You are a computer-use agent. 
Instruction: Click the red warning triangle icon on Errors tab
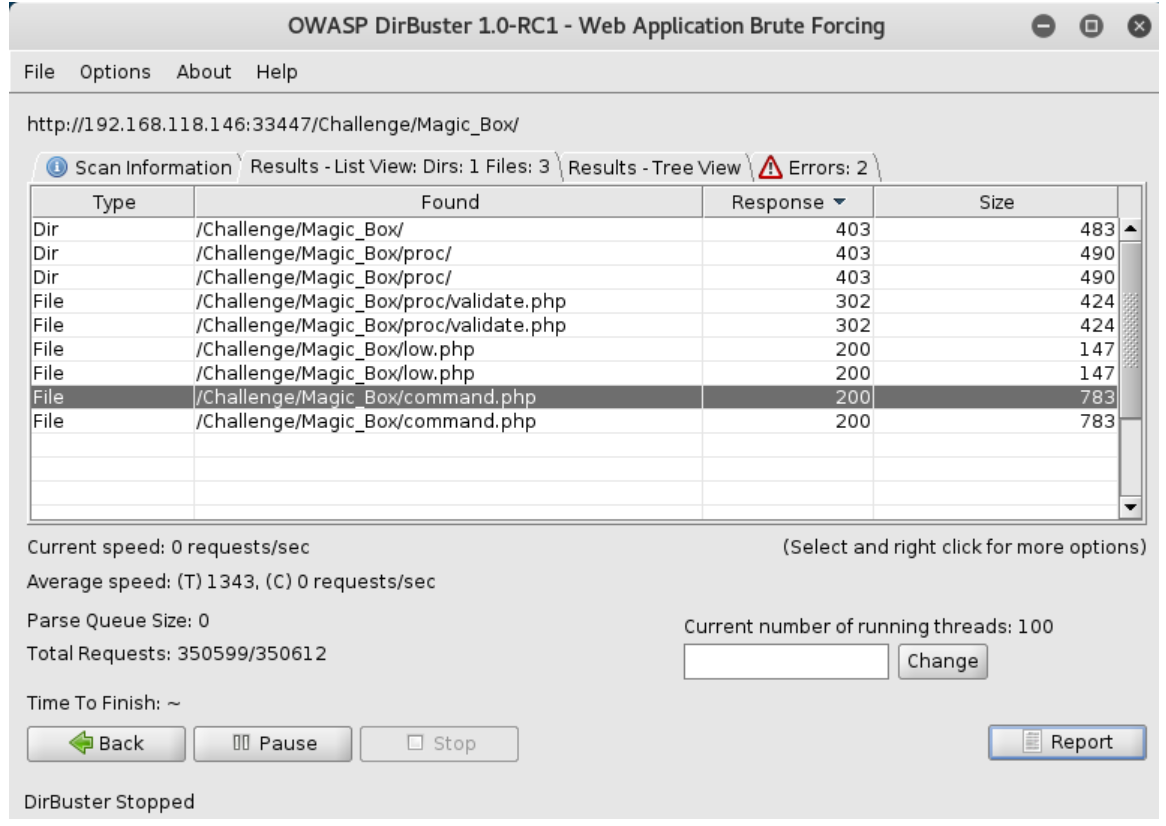click(x=770, y=167)
